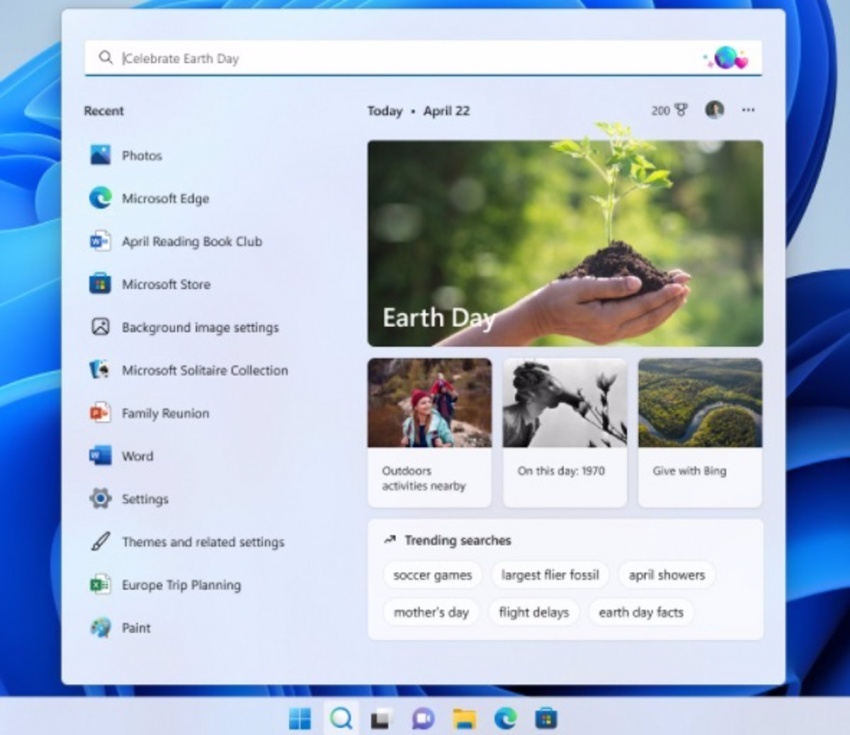Open Europe Trip Planning Excel file
850x735 pixels.
tap(181, 586)
